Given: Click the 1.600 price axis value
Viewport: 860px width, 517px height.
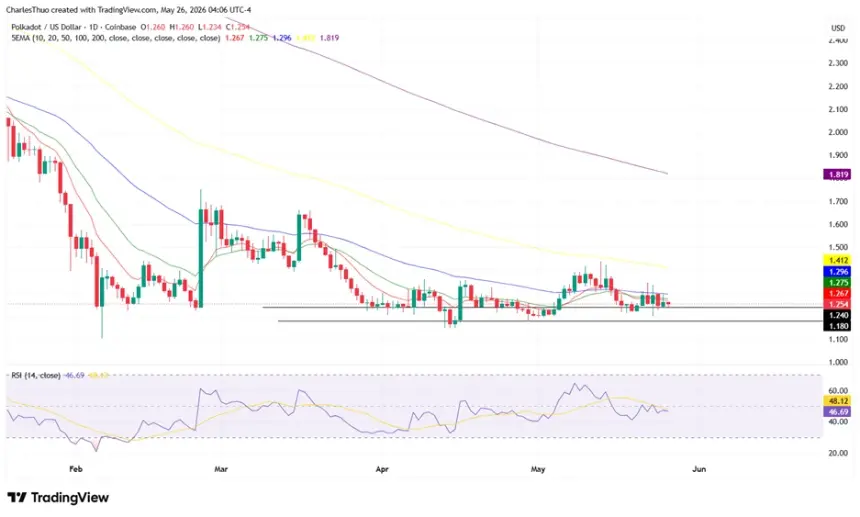Looking at the screenshot, I should click(x=839, y=224).
